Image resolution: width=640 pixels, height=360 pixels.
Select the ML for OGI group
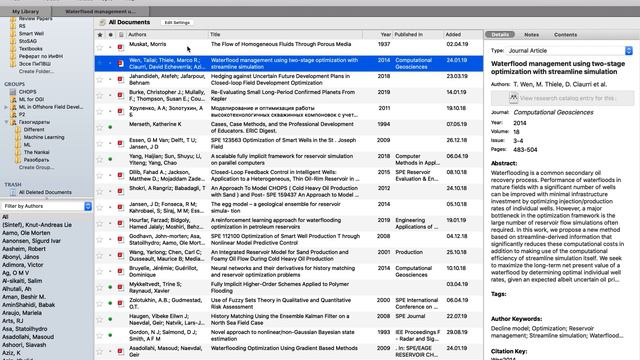31,99
